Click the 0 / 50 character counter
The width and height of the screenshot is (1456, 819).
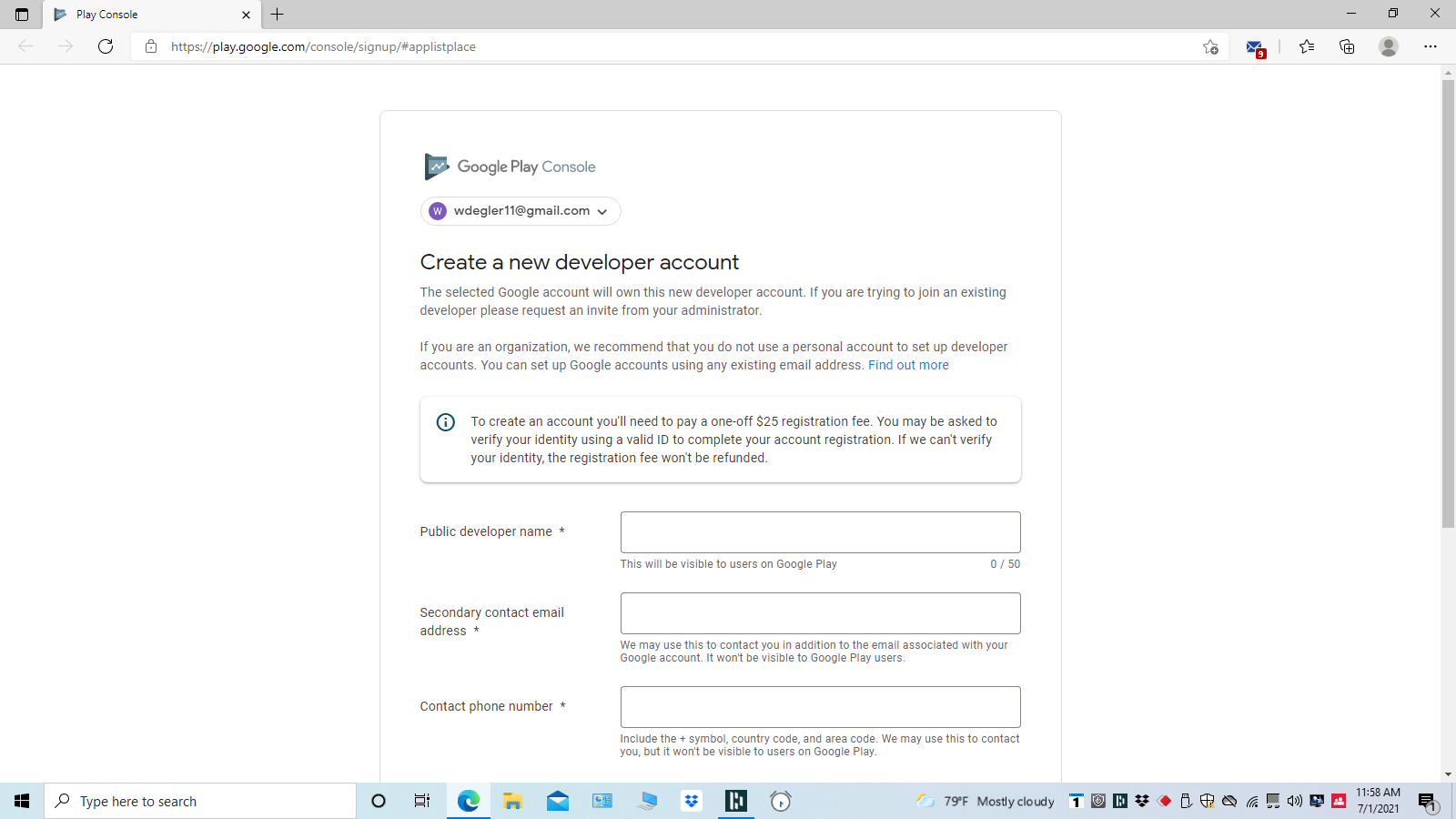[1005, 564]
